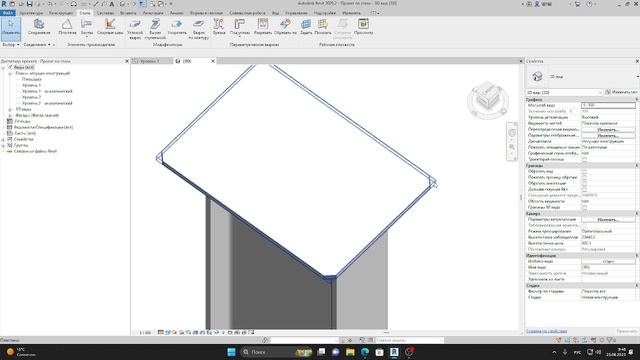
Task: Choose the Врезка cope tool
Action: coord(219,27)
